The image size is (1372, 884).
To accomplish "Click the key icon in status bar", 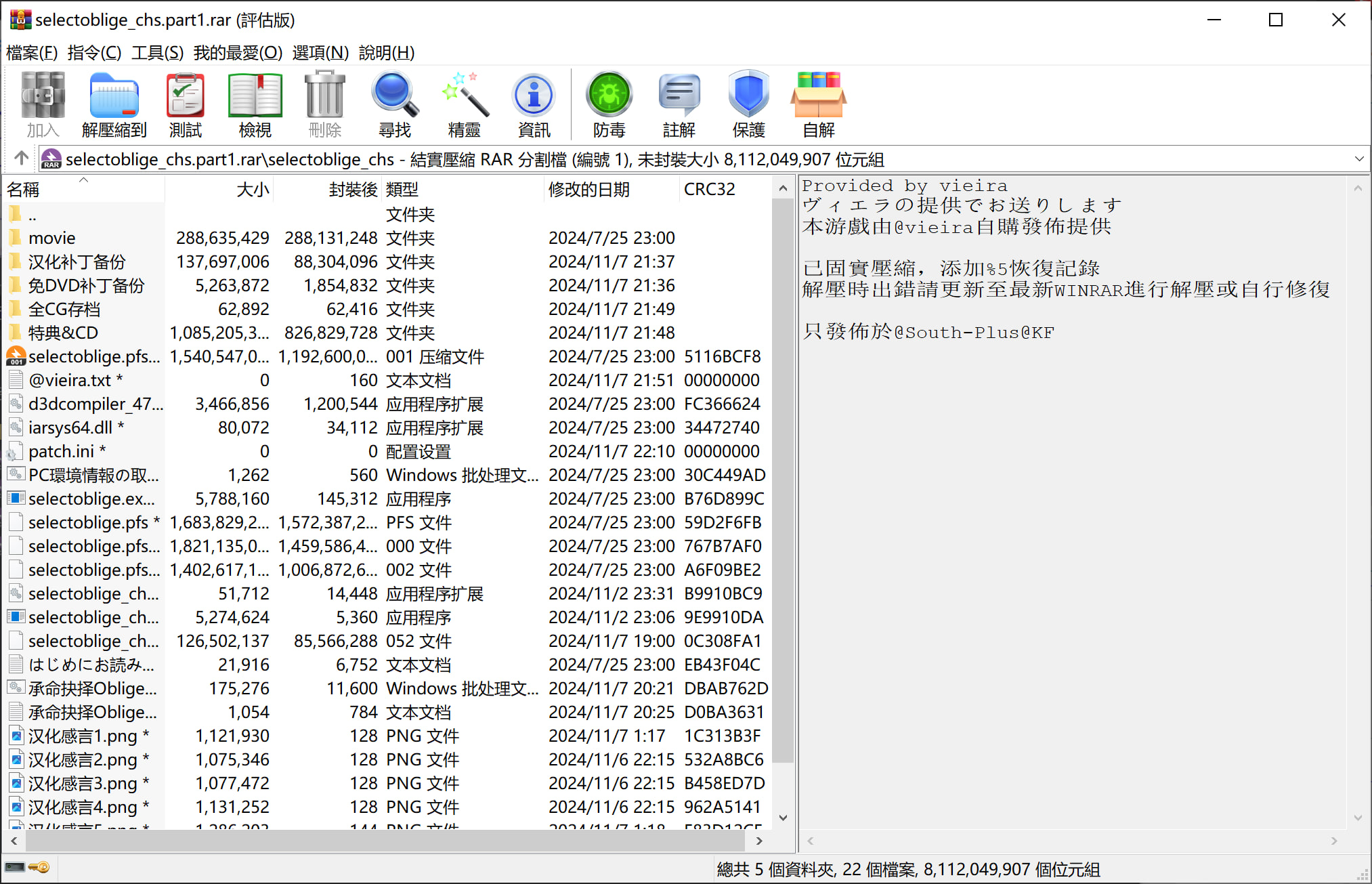I will [39, 868].
